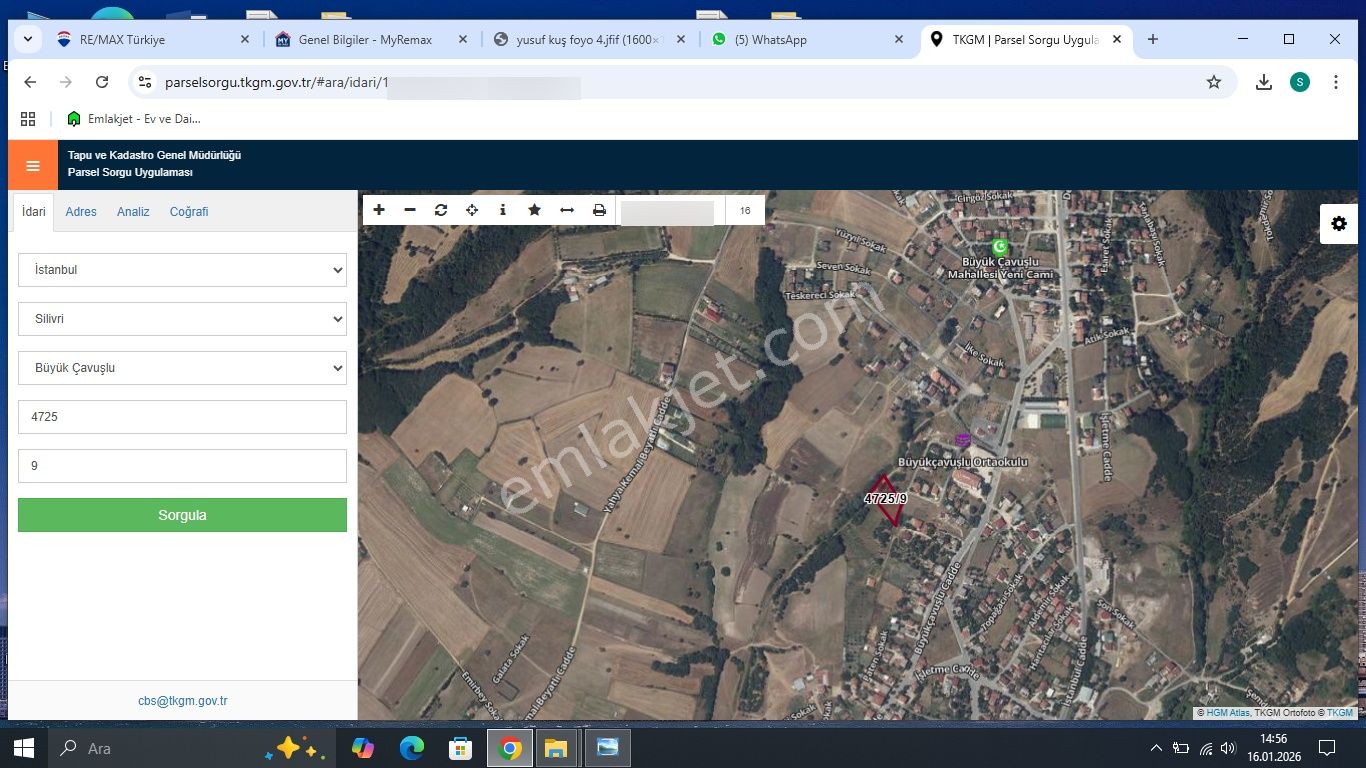Select the measure distance arrow tool
The width and height of the screenshot is (1366, 768).
(567, 210)
